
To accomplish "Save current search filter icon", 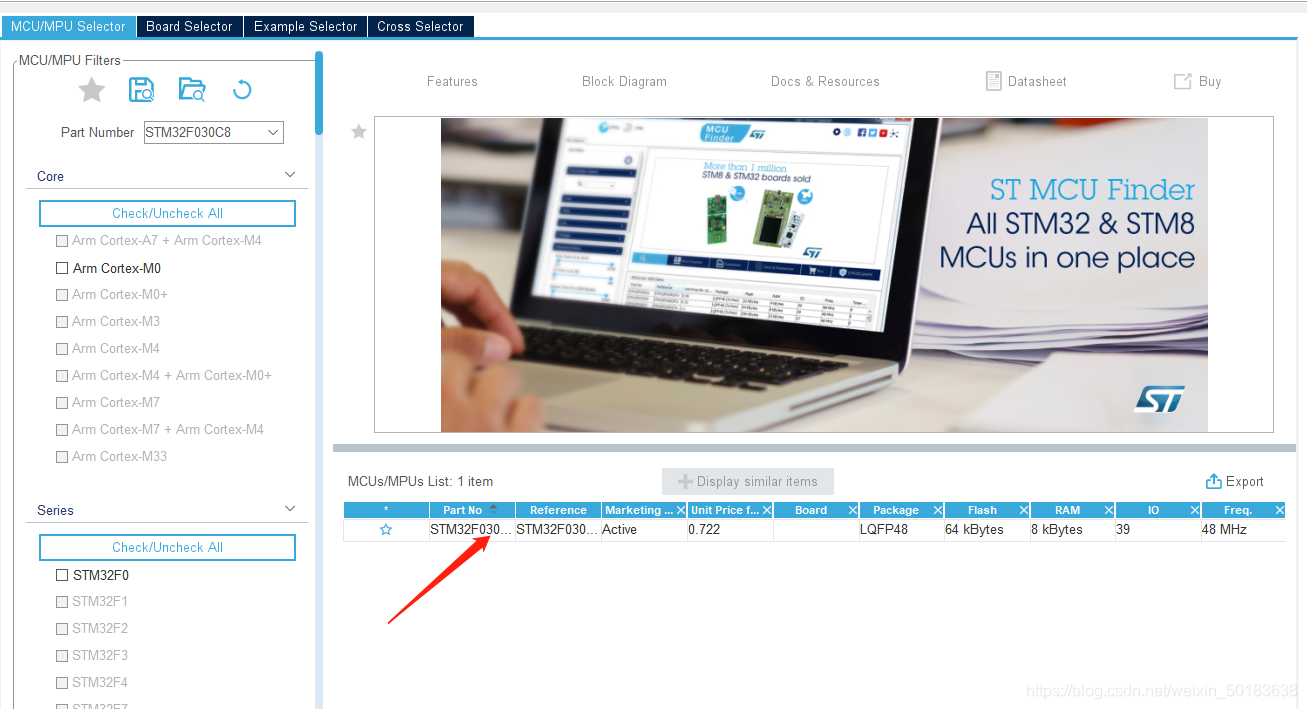I will pos(142,90).
